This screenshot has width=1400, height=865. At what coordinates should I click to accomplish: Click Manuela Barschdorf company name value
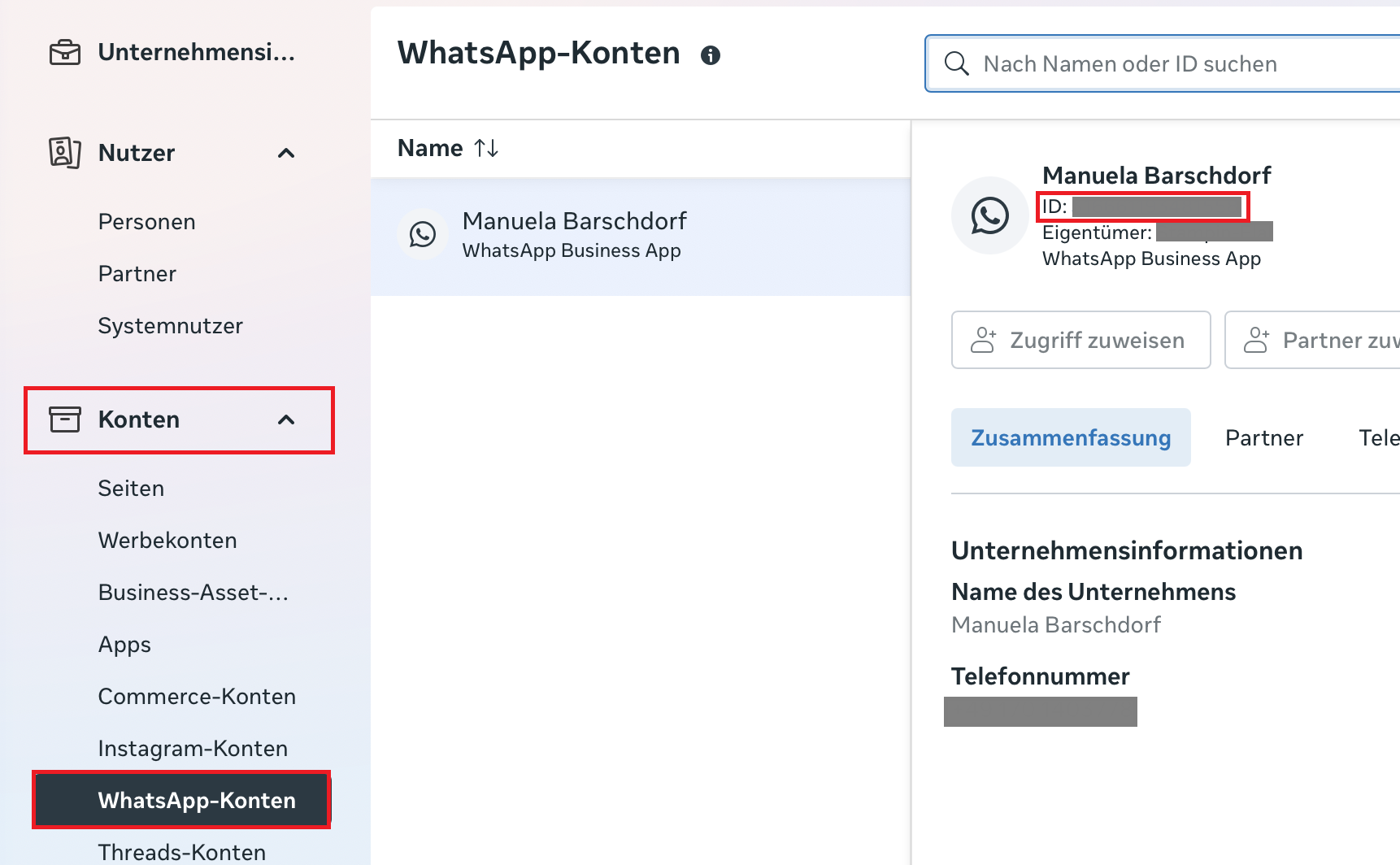tap(1056, 625)
